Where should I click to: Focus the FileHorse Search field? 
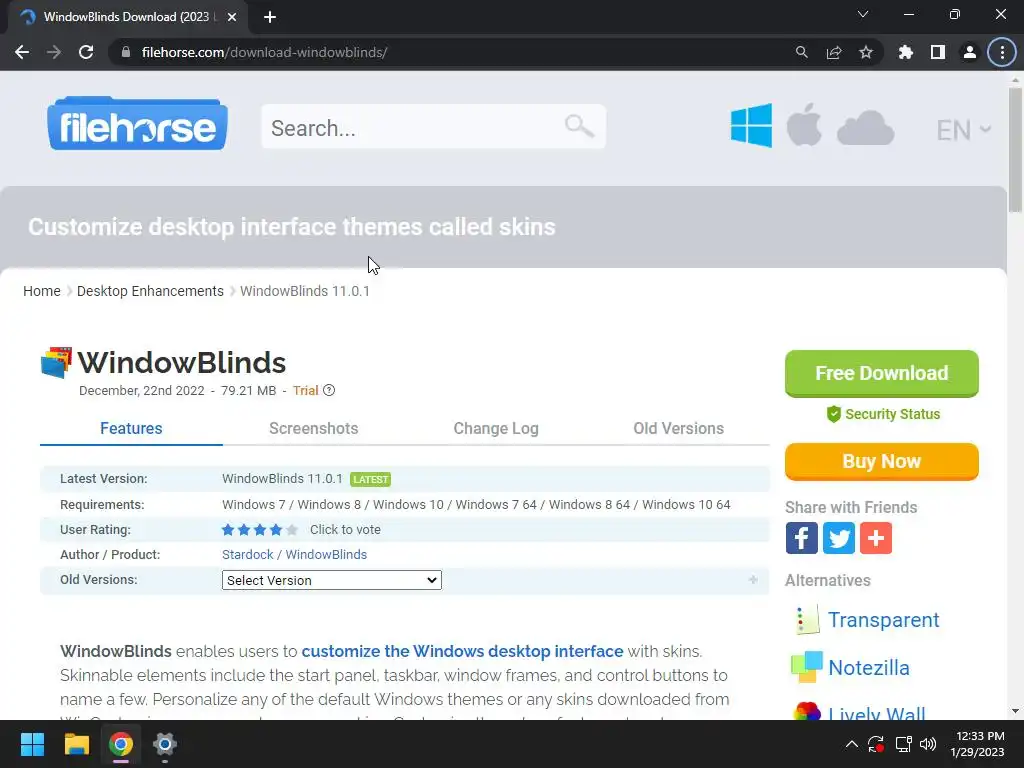coord(434,127)
